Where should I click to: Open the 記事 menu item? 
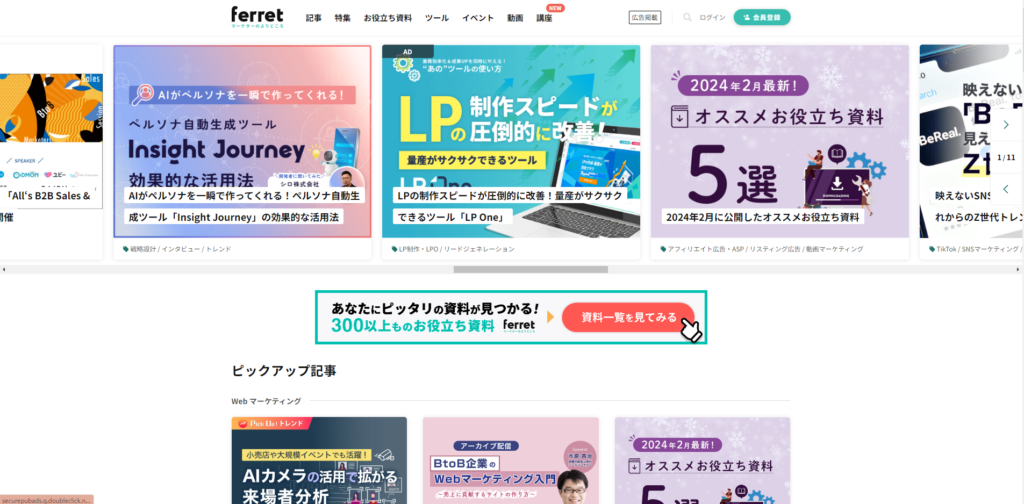313,18
